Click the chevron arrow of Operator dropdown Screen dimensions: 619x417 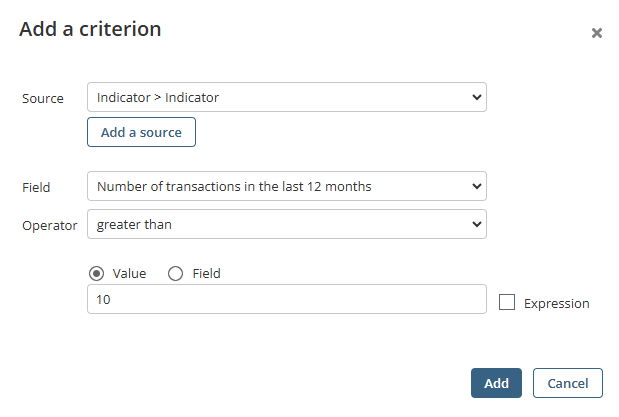[x=476, y=224]
